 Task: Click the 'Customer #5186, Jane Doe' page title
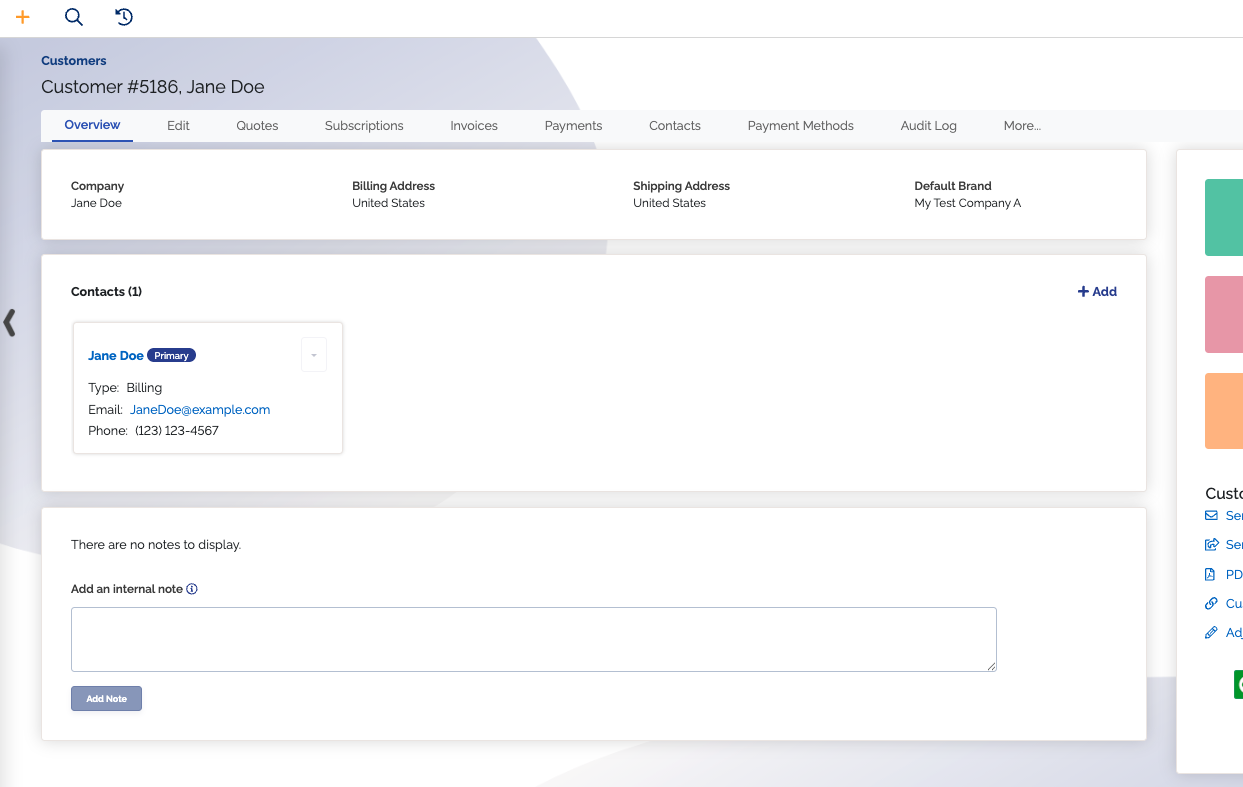point(153,87)
